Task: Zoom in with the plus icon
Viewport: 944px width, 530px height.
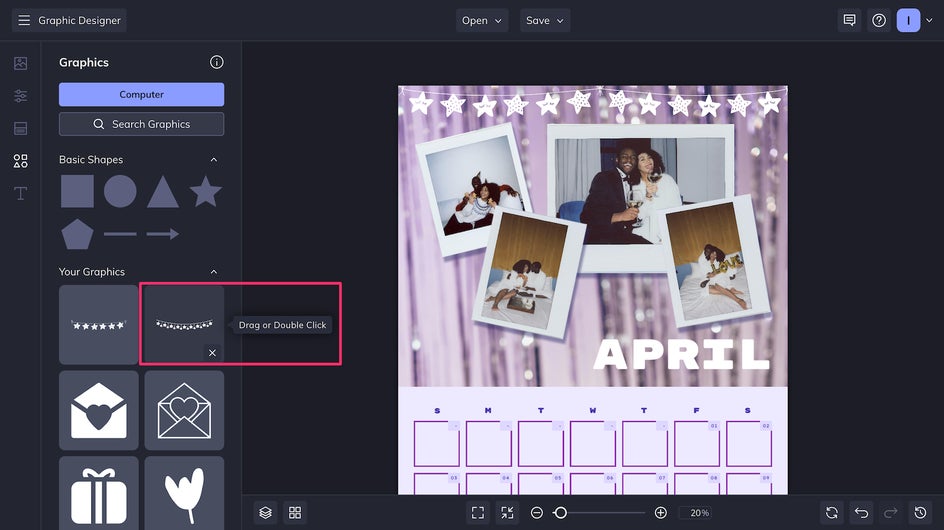Action: pyautogui.click(x=660, y=513)
